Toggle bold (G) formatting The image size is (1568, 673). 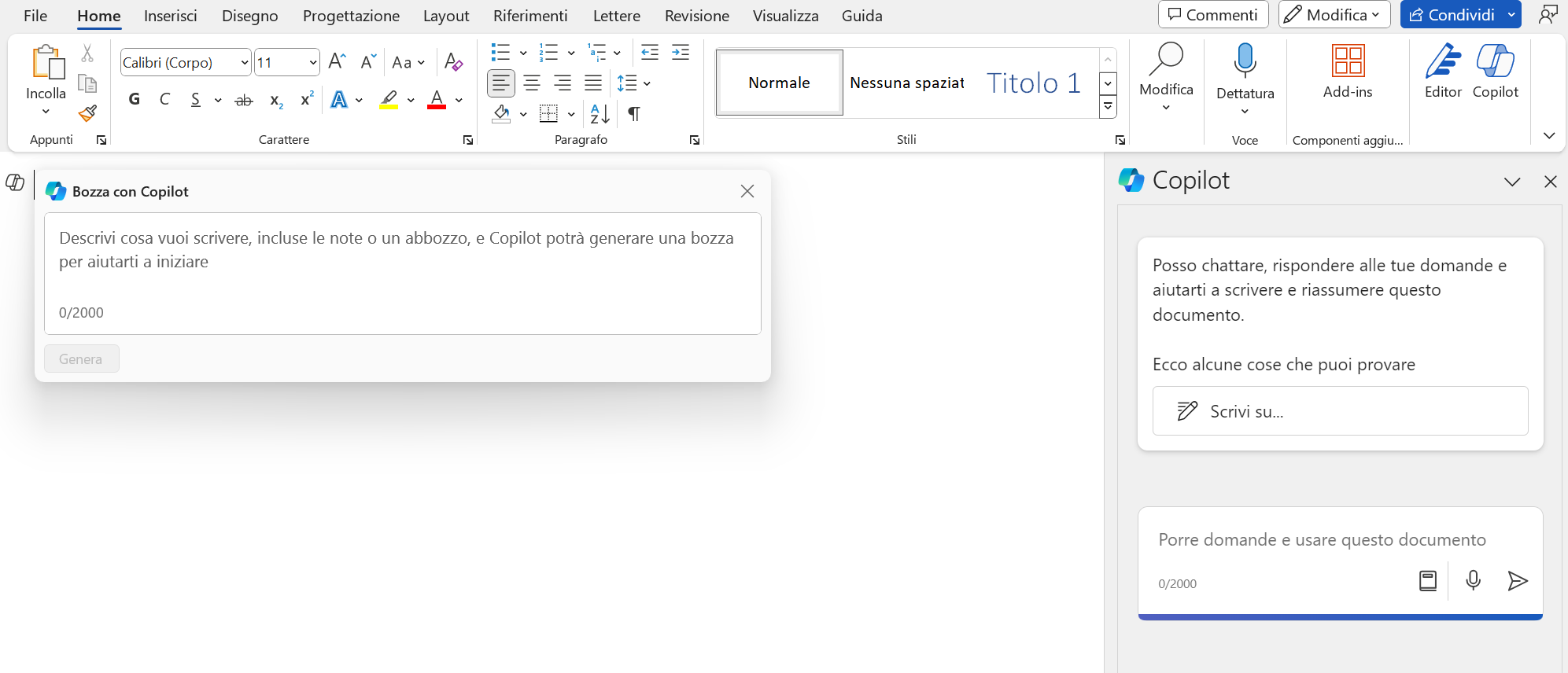[x=135, y=99]
